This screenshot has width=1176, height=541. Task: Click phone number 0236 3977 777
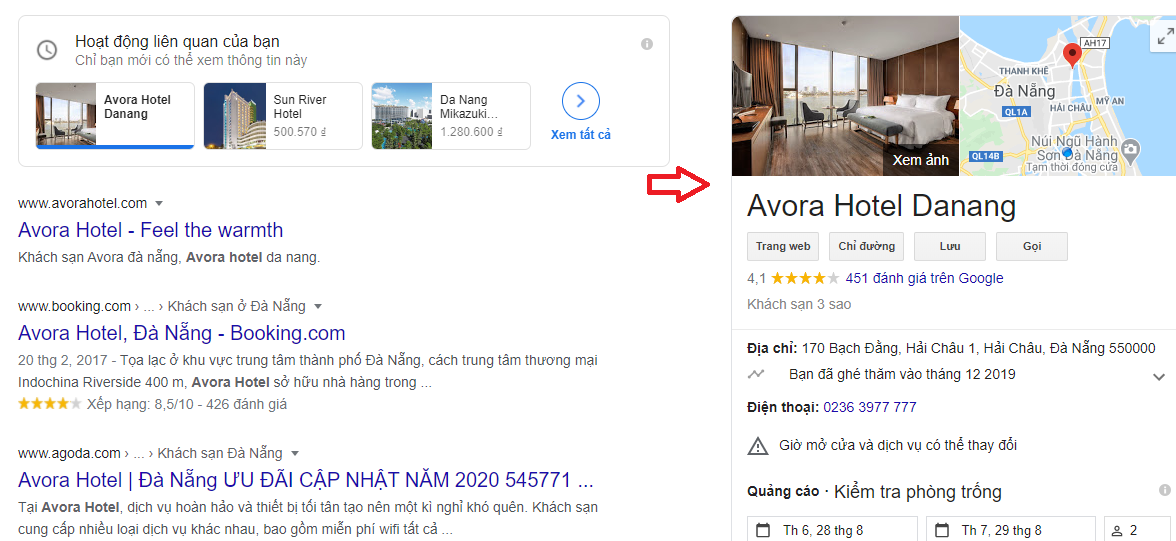[870, 407]
